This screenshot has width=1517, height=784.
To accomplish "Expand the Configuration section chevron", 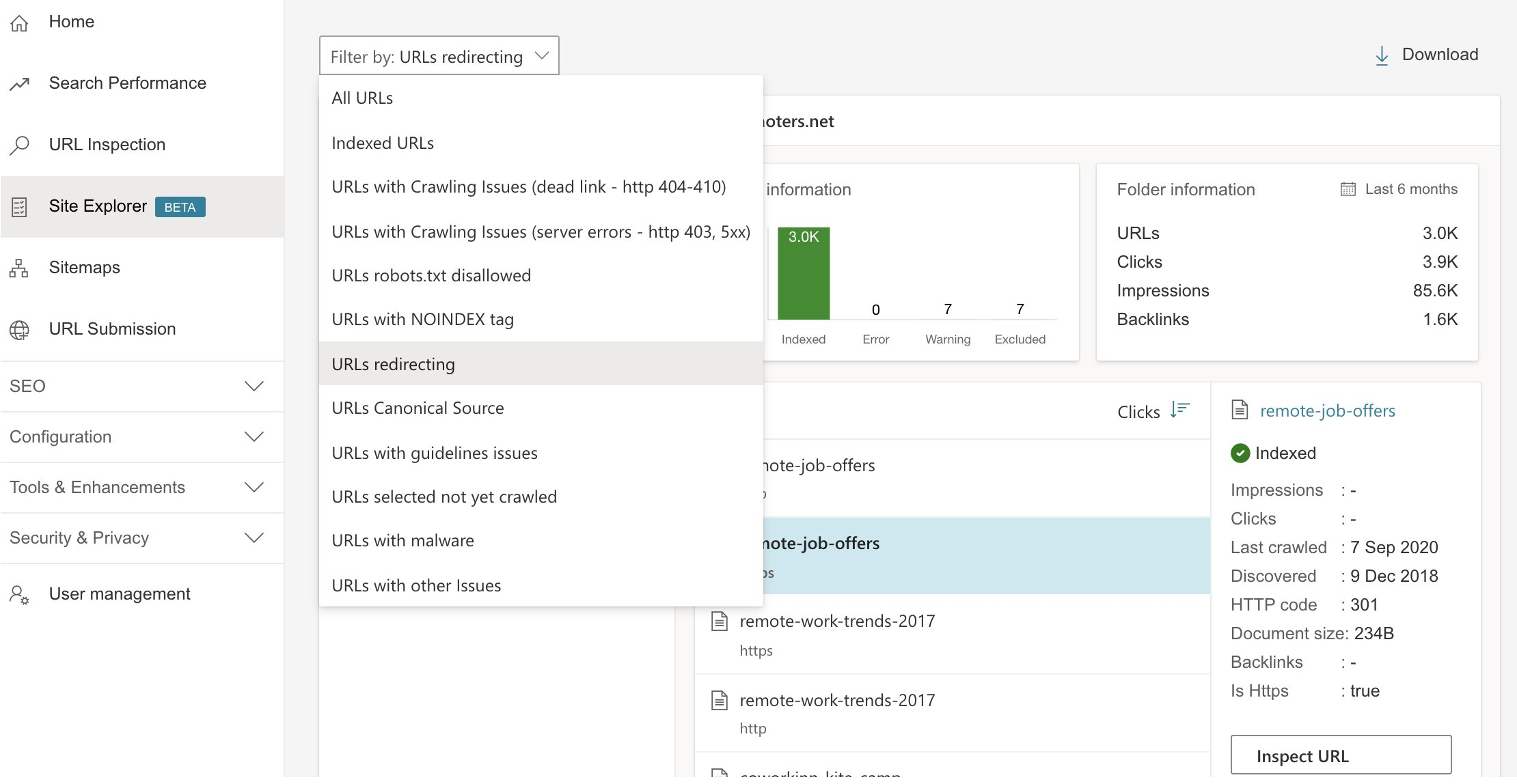I will pos(254,437).
